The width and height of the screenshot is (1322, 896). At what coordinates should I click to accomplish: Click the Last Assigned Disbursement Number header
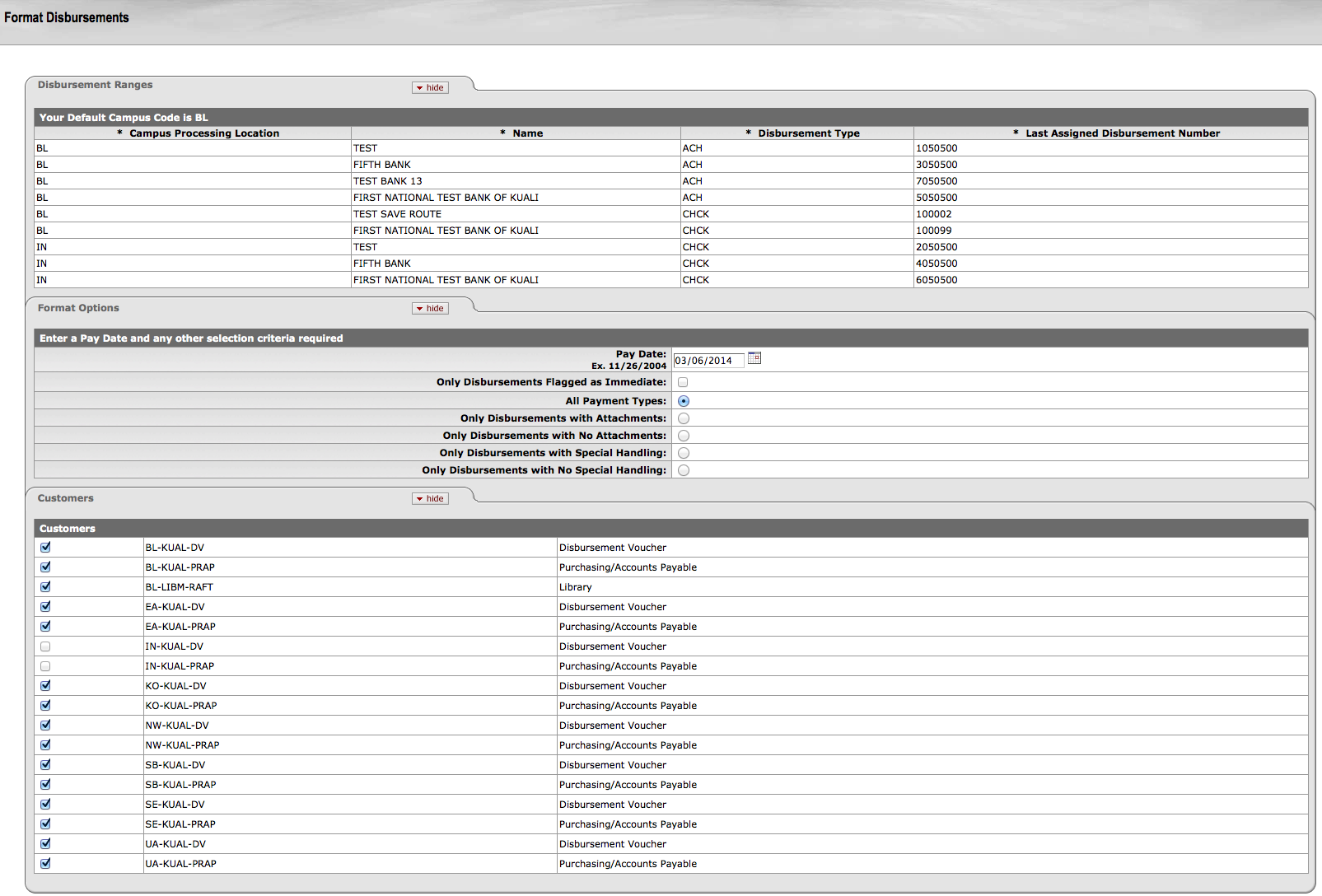point(1122,133)
